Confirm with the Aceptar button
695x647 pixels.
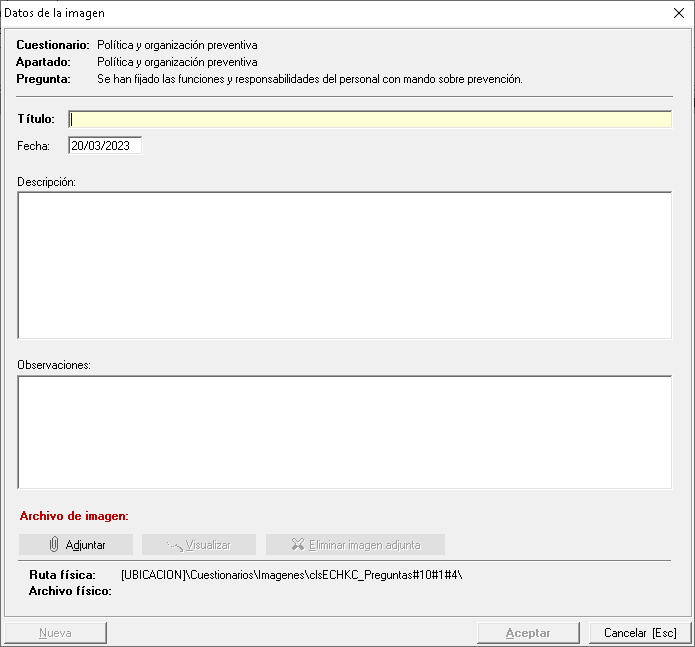528,633
